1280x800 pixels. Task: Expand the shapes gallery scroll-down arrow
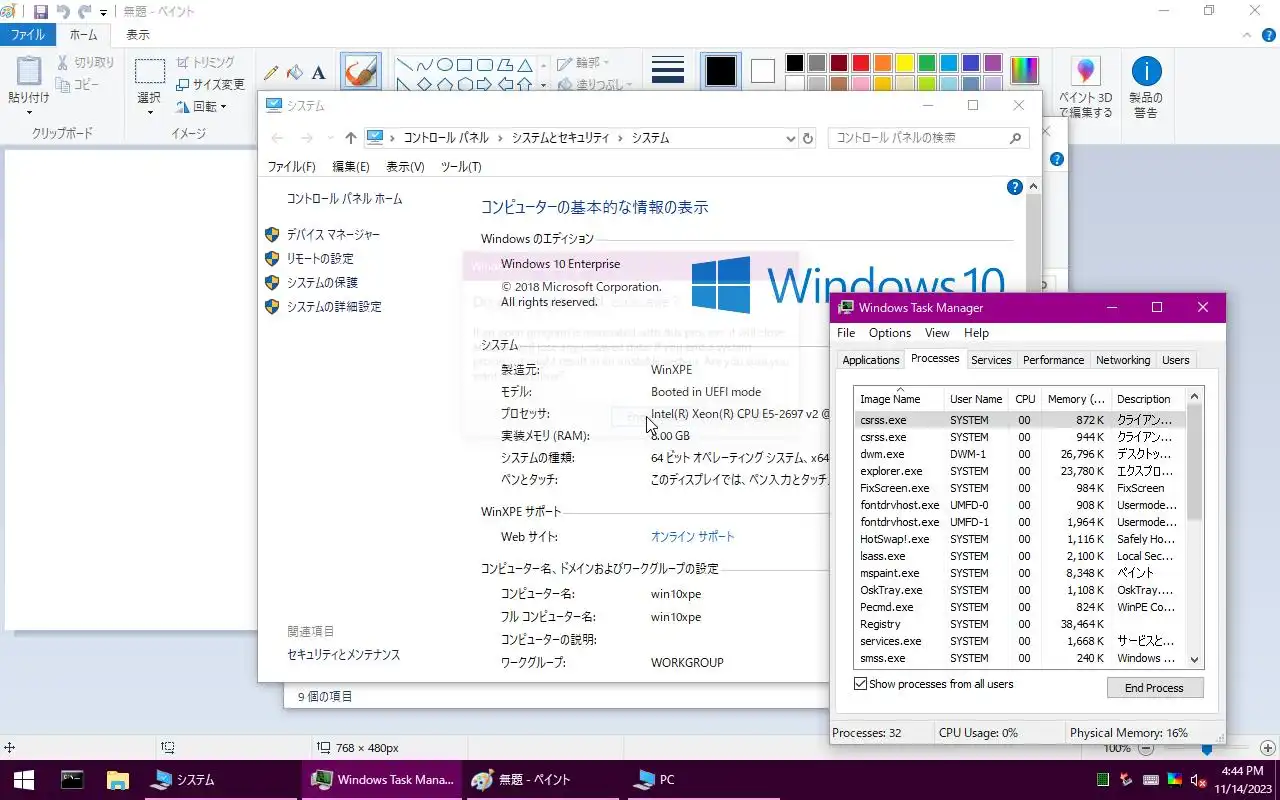[x=543, y=85]
